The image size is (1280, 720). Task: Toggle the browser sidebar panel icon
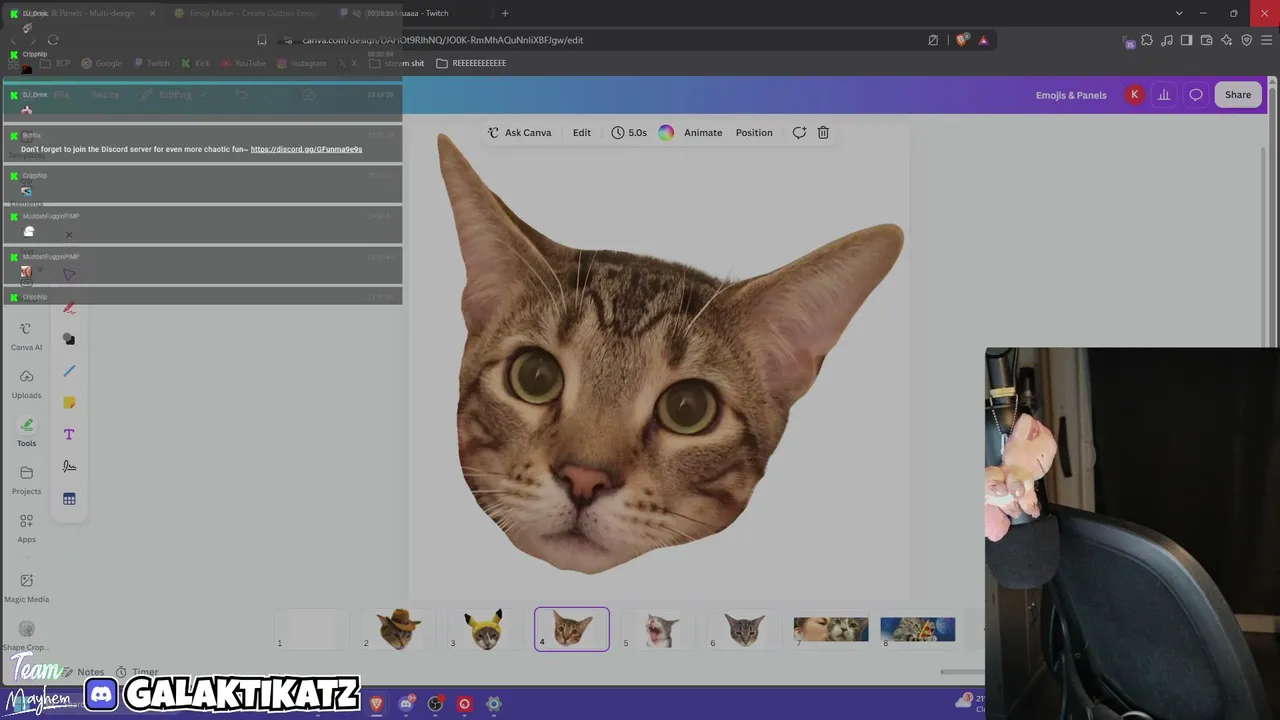tap(1186, 40)
